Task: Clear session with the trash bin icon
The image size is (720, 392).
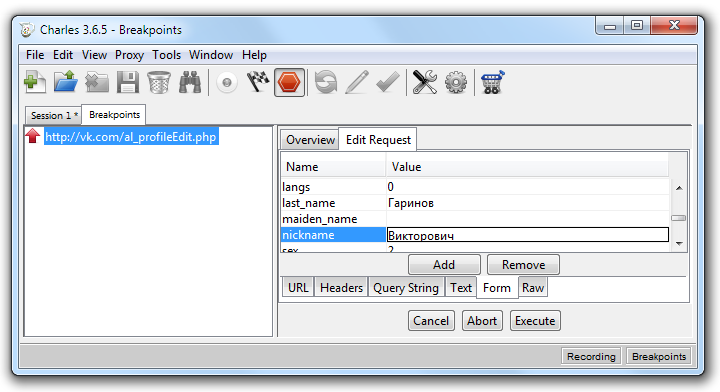Action: tap(159, 83)
